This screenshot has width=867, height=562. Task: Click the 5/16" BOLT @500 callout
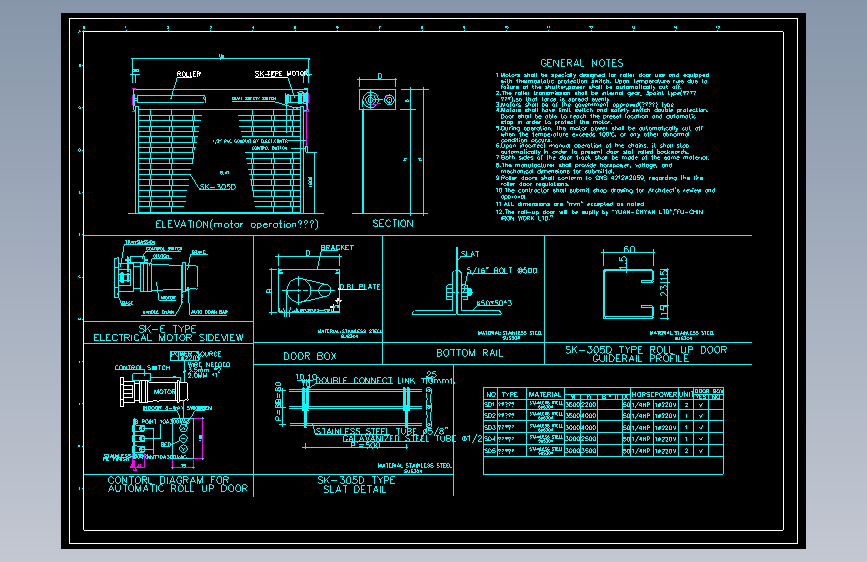(502, 270)
